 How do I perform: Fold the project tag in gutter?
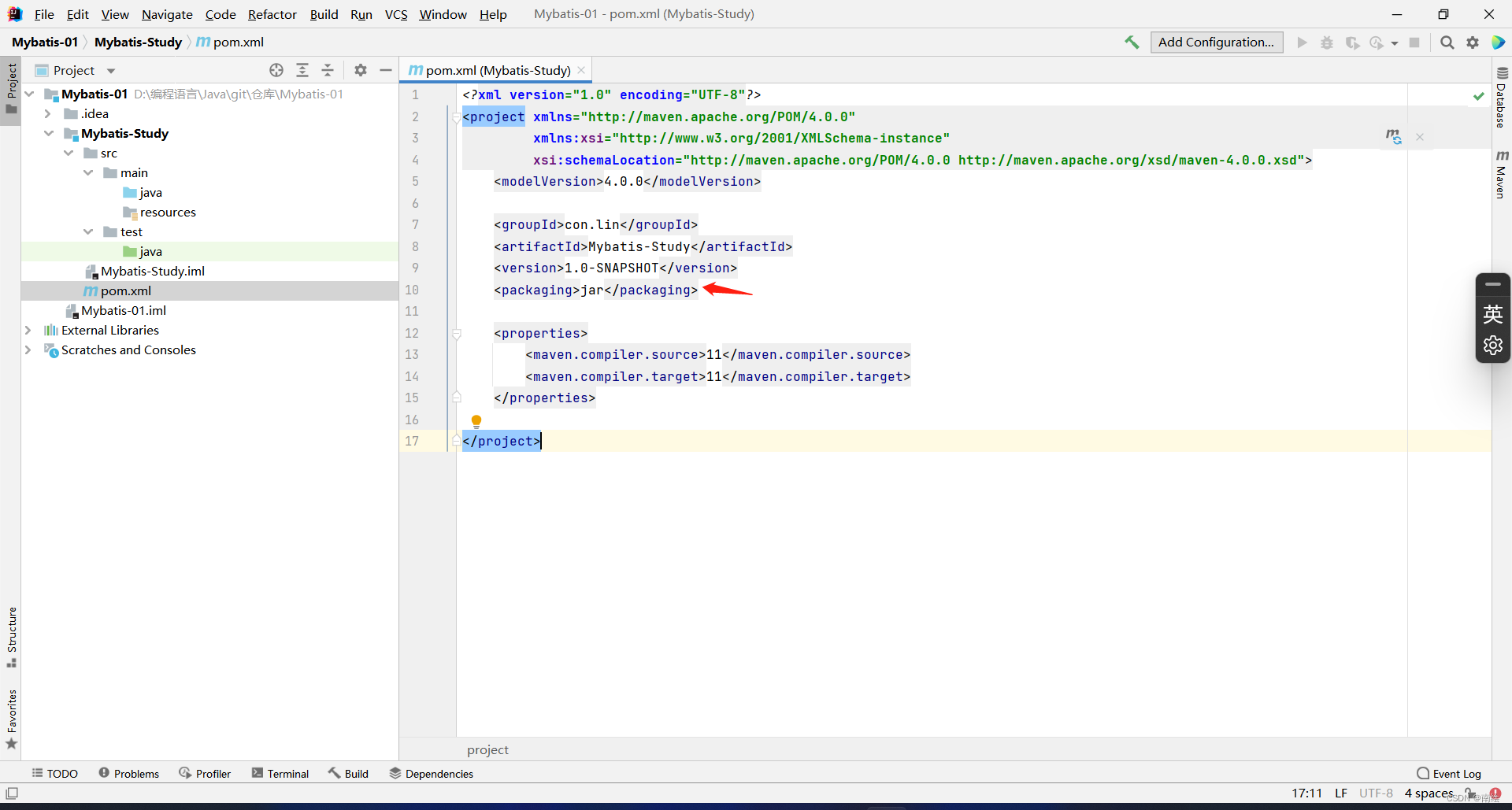point(457,117)
